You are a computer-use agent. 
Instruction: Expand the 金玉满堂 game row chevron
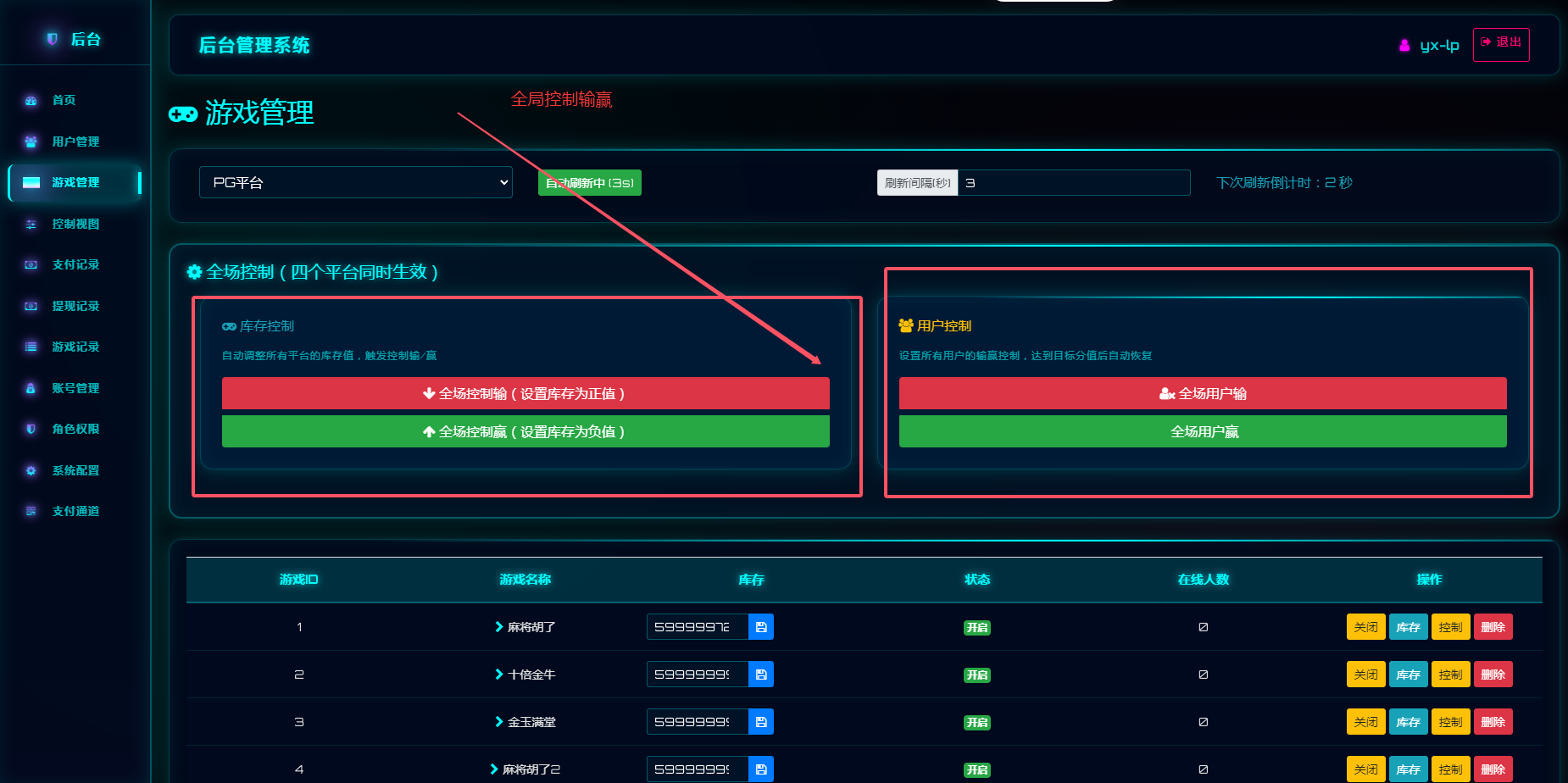pos(499,722)
